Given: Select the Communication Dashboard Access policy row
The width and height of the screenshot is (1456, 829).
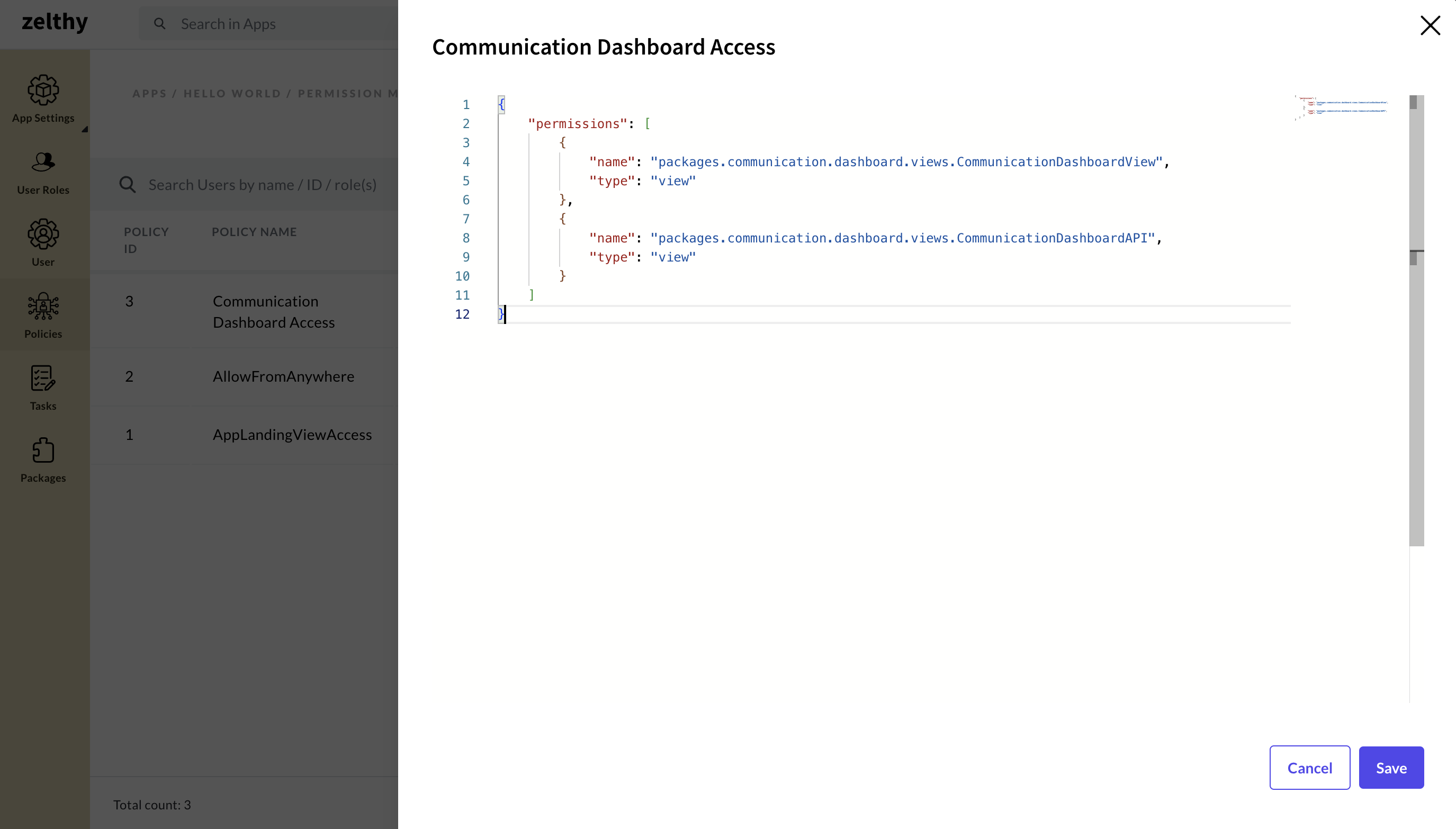Looking at the screenshot, I should click(244, 311).
